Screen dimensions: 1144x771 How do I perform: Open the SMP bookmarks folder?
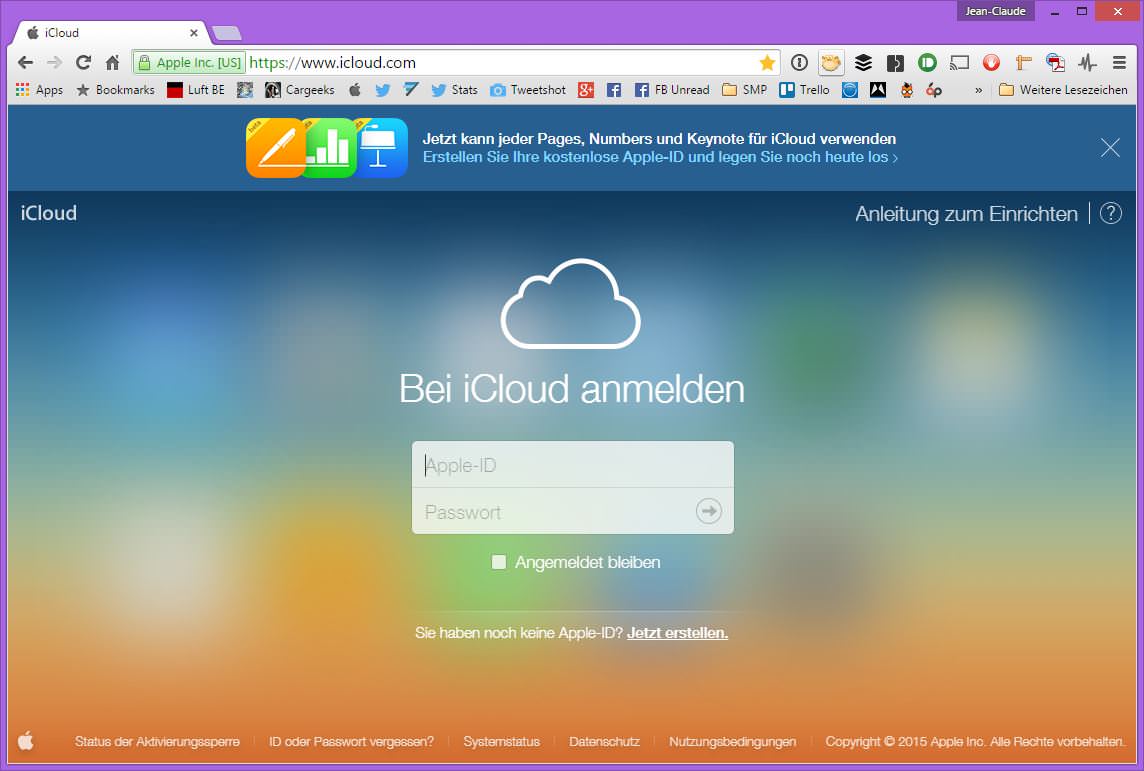click(744, 90)
